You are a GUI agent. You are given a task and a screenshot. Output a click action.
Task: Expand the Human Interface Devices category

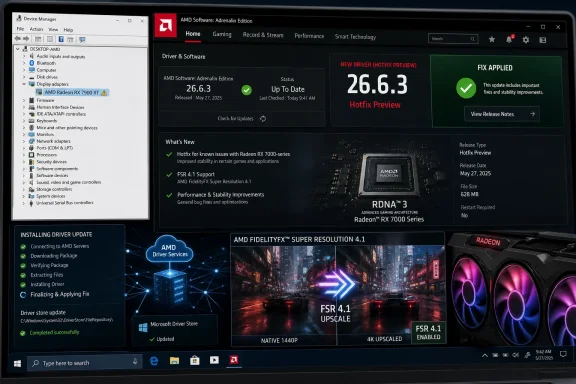24,107
